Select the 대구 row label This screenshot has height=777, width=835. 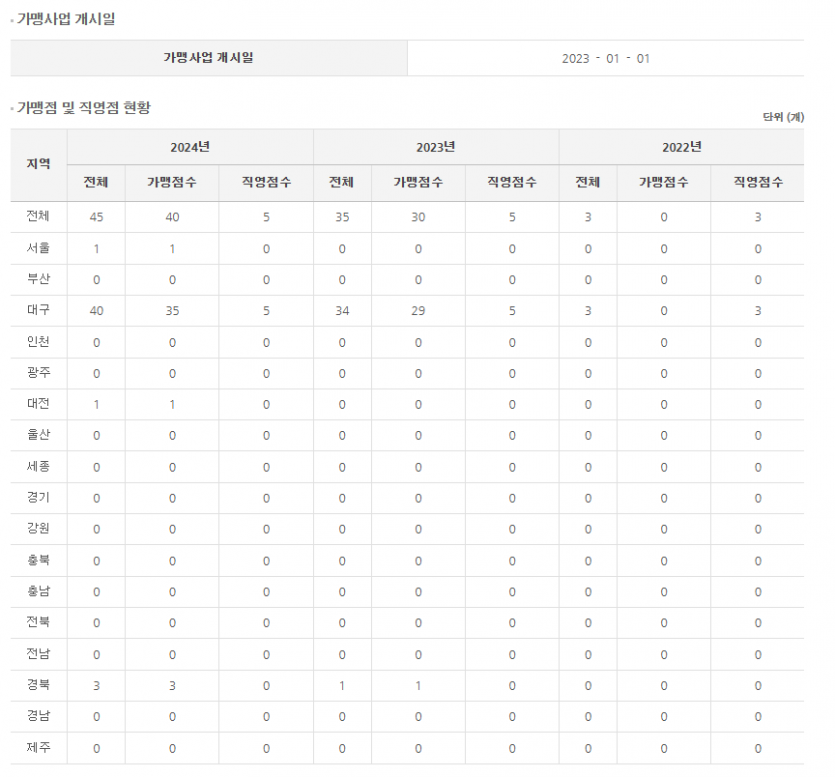click(39, 311)
